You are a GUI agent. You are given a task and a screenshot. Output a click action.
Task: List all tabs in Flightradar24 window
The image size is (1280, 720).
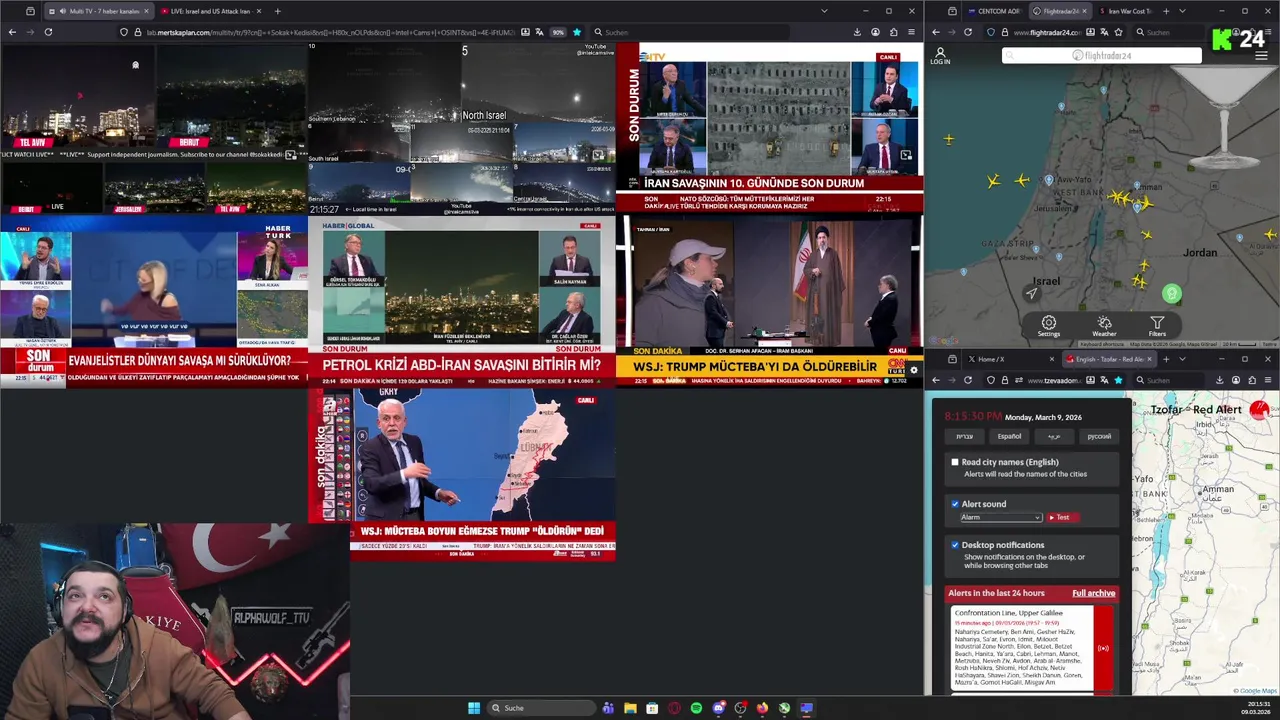coord(1182,11)
